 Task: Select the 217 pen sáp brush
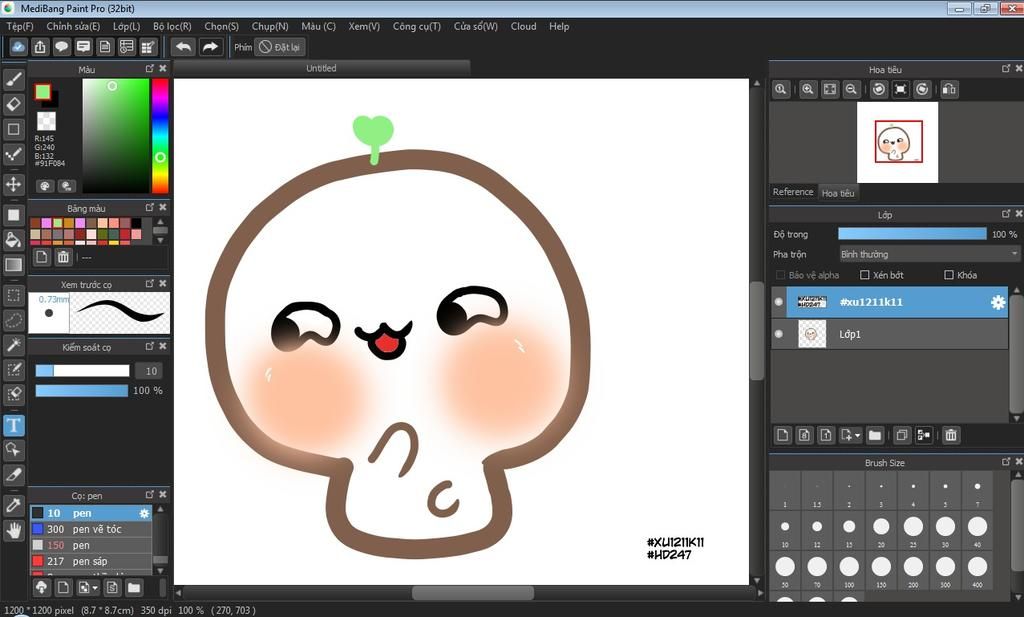pos(91,561)
